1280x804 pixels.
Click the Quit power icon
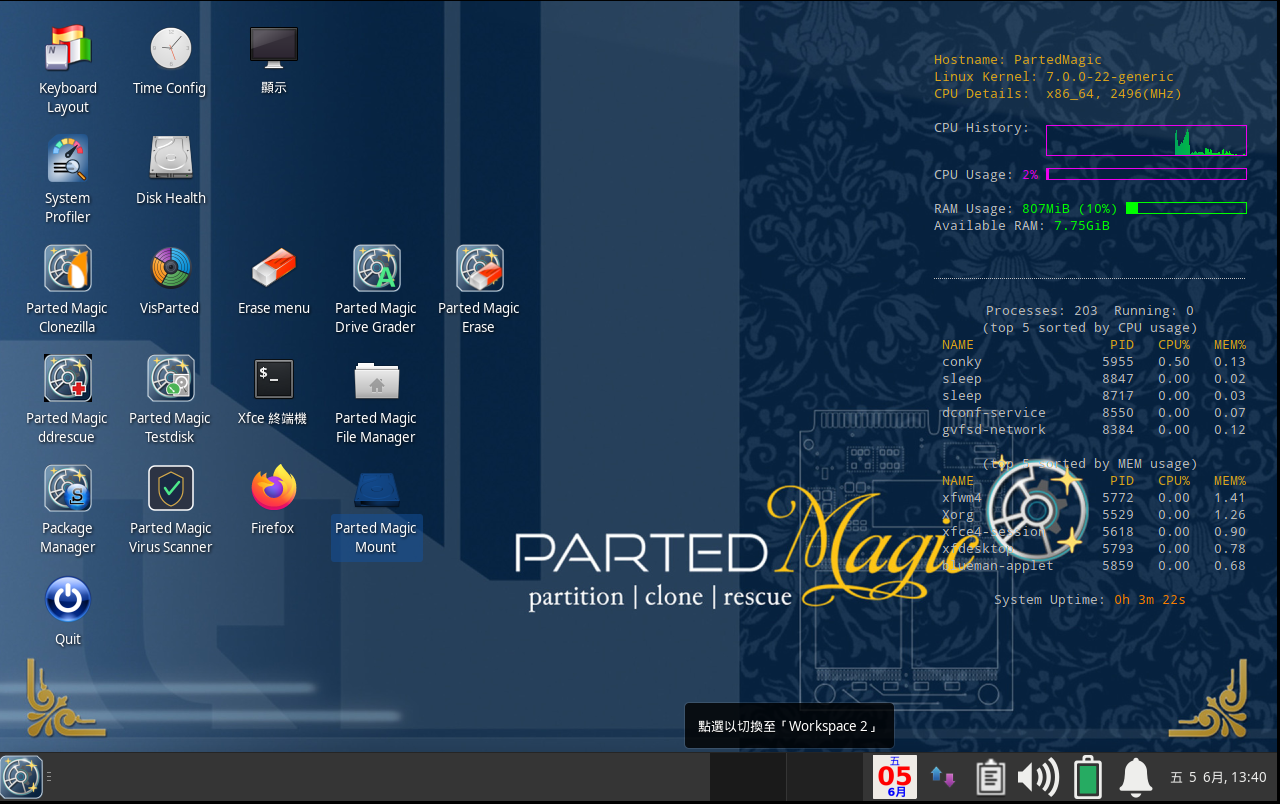[68, 599]
